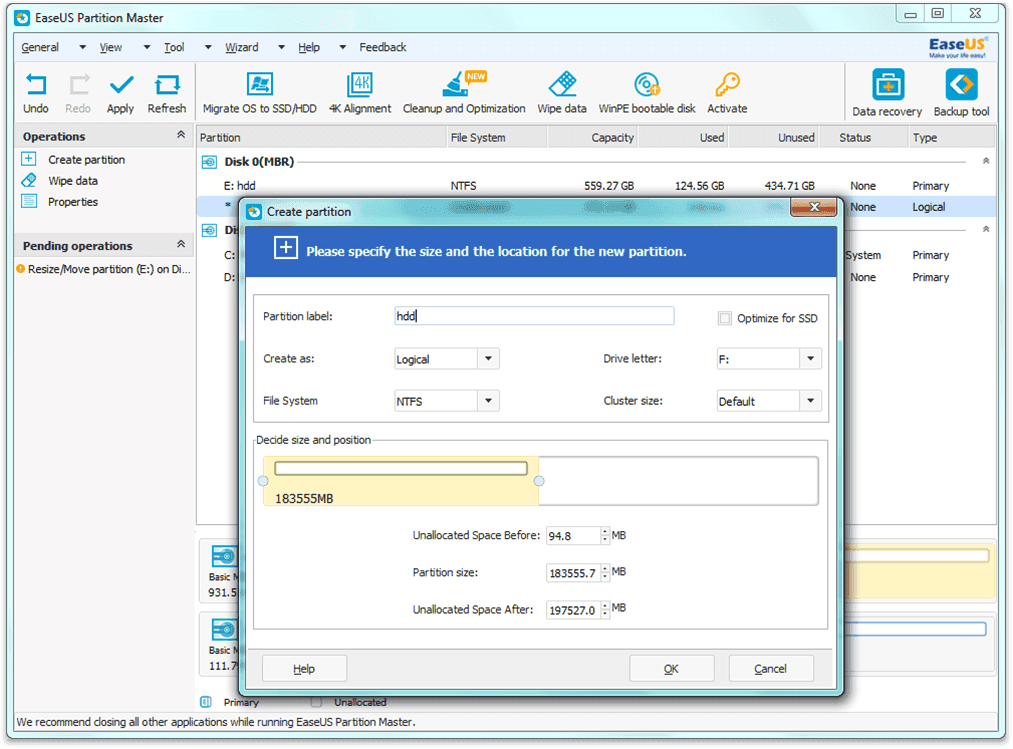Screen dimensions: 1013x749
Task: Open the General menu
Action: click(x=40, y=47)
